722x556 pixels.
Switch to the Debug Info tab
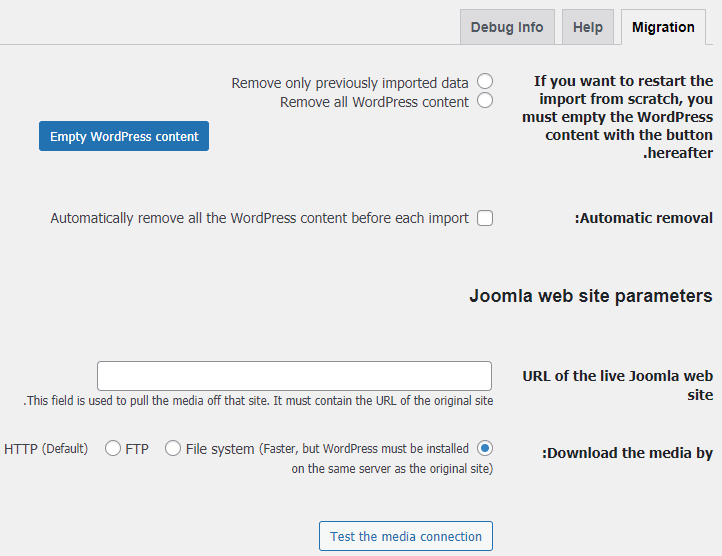[507, 27]
